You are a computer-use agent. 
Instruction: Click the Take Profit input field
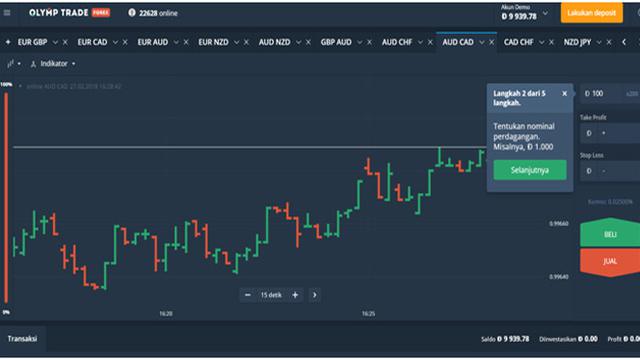click(610, 133)
